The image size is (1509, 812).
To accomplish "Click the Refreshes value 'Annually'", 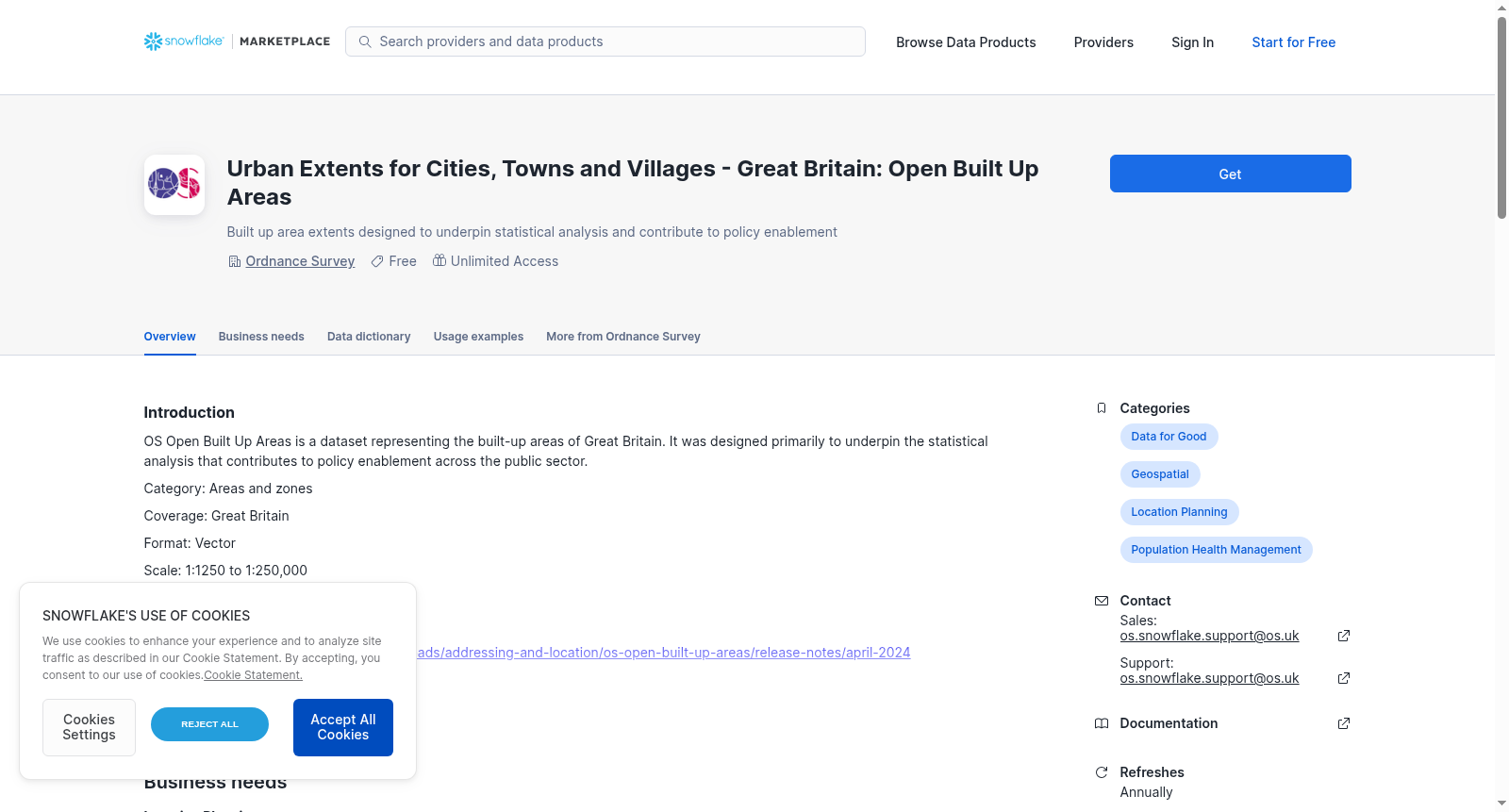I will (1146, 792).
